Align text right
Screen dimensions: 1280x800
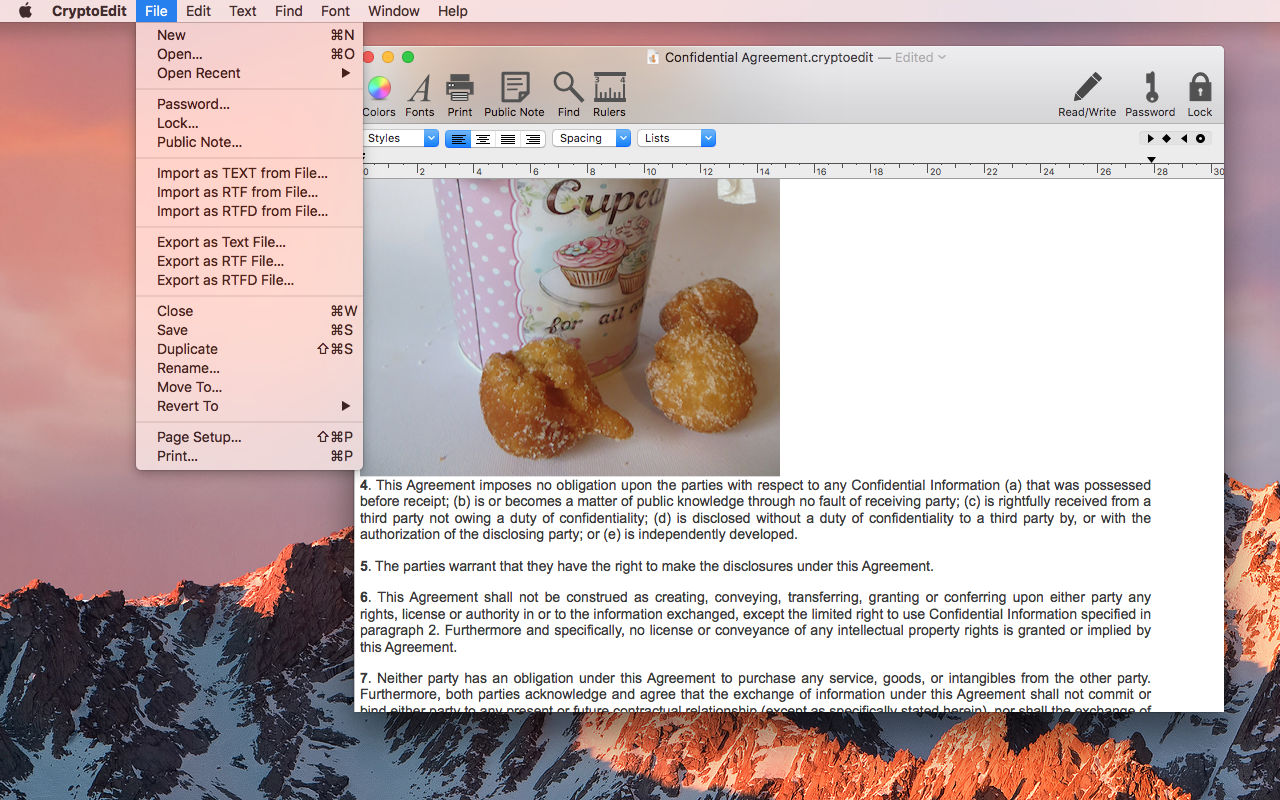[x=533, y=139]
